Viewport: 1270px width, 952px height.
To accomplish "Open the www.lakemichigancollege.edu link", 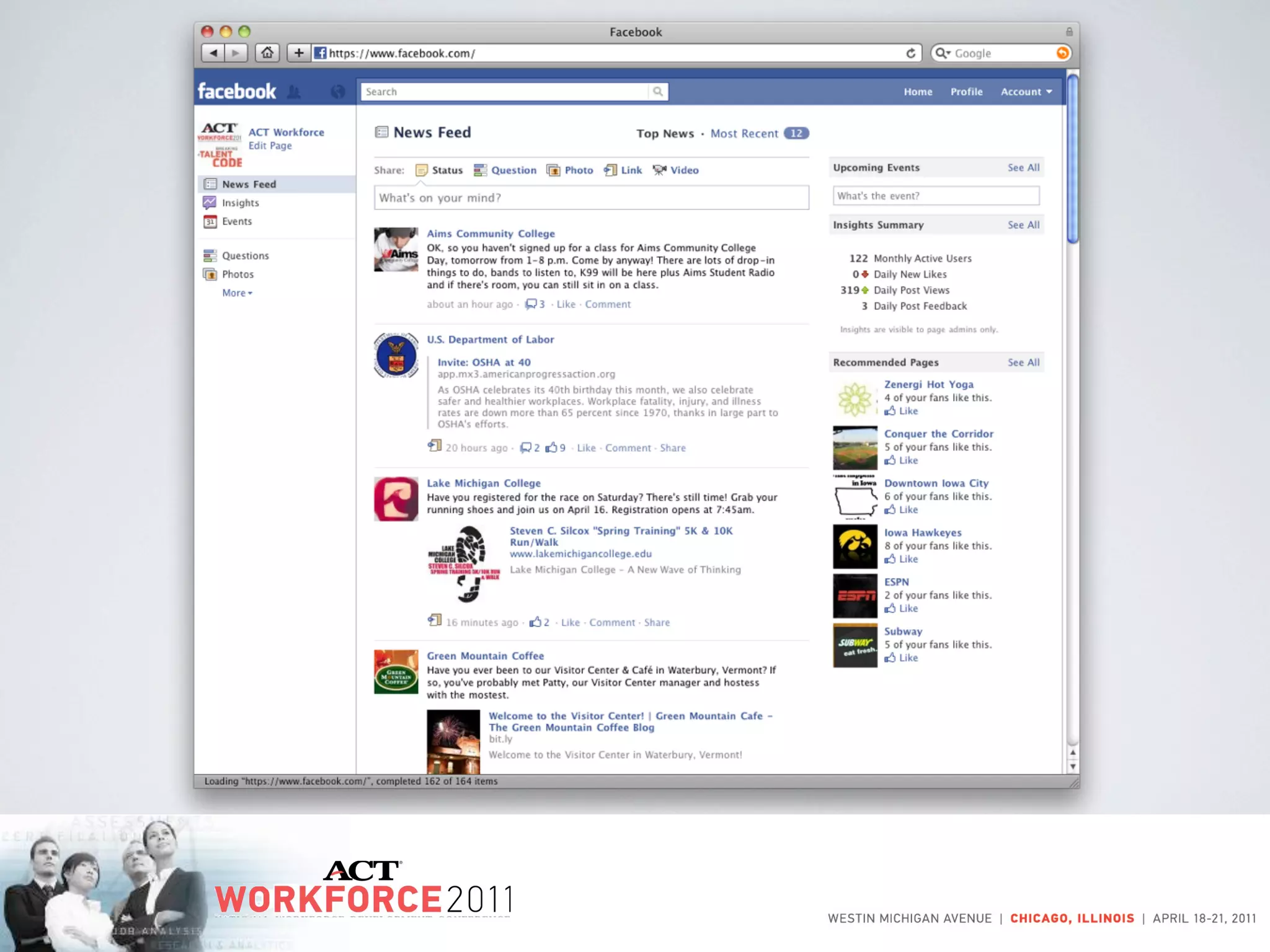I will [581, 554].
